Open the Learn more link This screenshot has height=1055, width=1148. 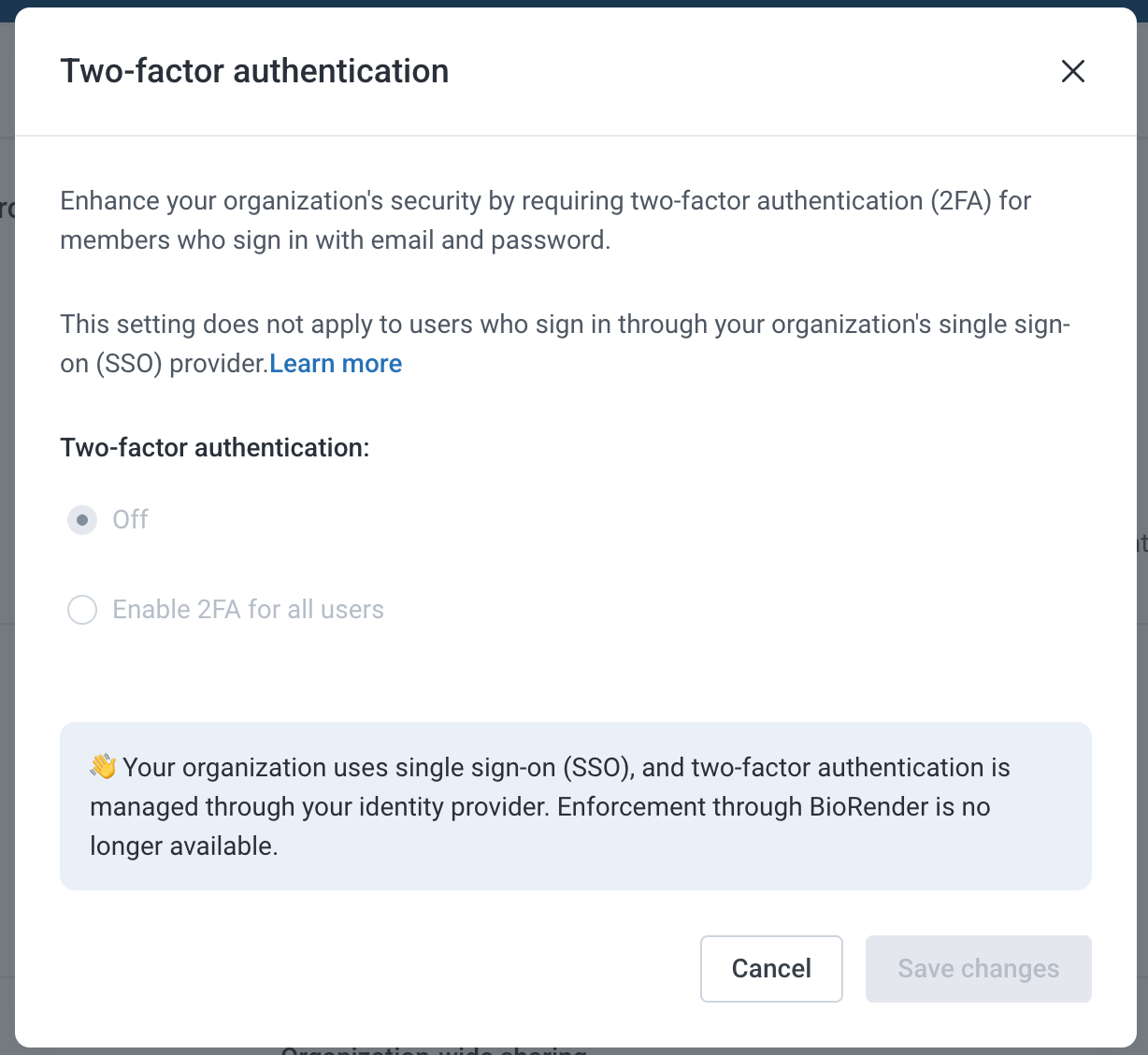(x=336, y=364)
